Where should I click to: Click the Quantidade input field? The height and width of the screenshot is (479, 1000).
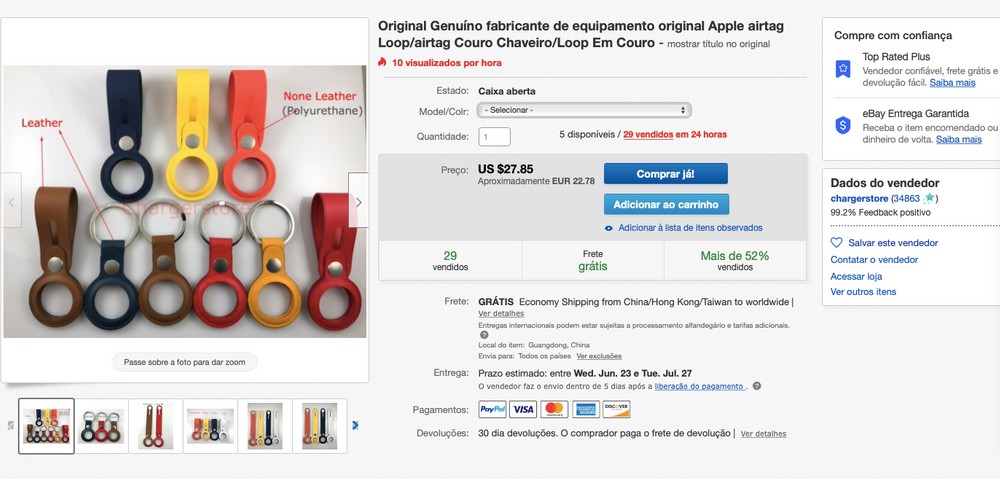tap(495, 136)
